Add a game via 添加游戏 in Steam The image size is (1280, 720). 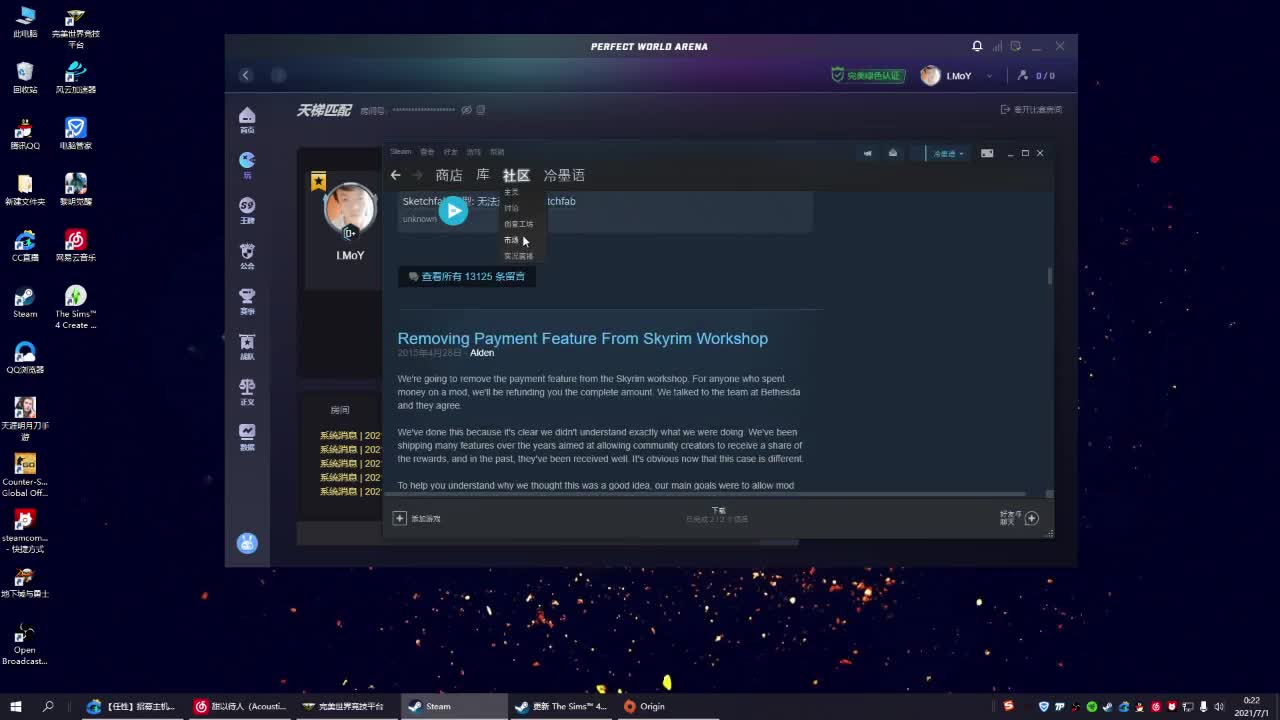click(417, 518)
